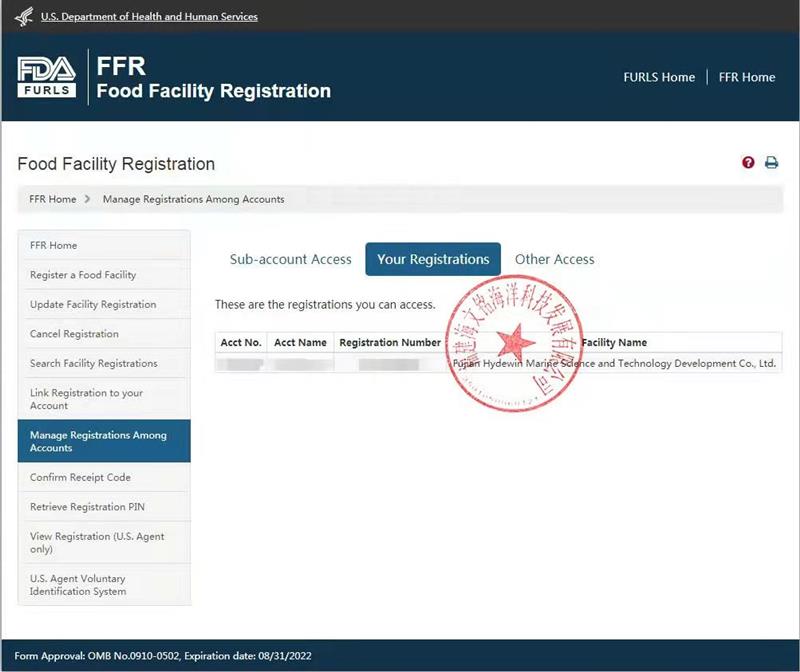Click the Registration Number column header
This screenshot has width=800, height=672.
coord(390,342)
